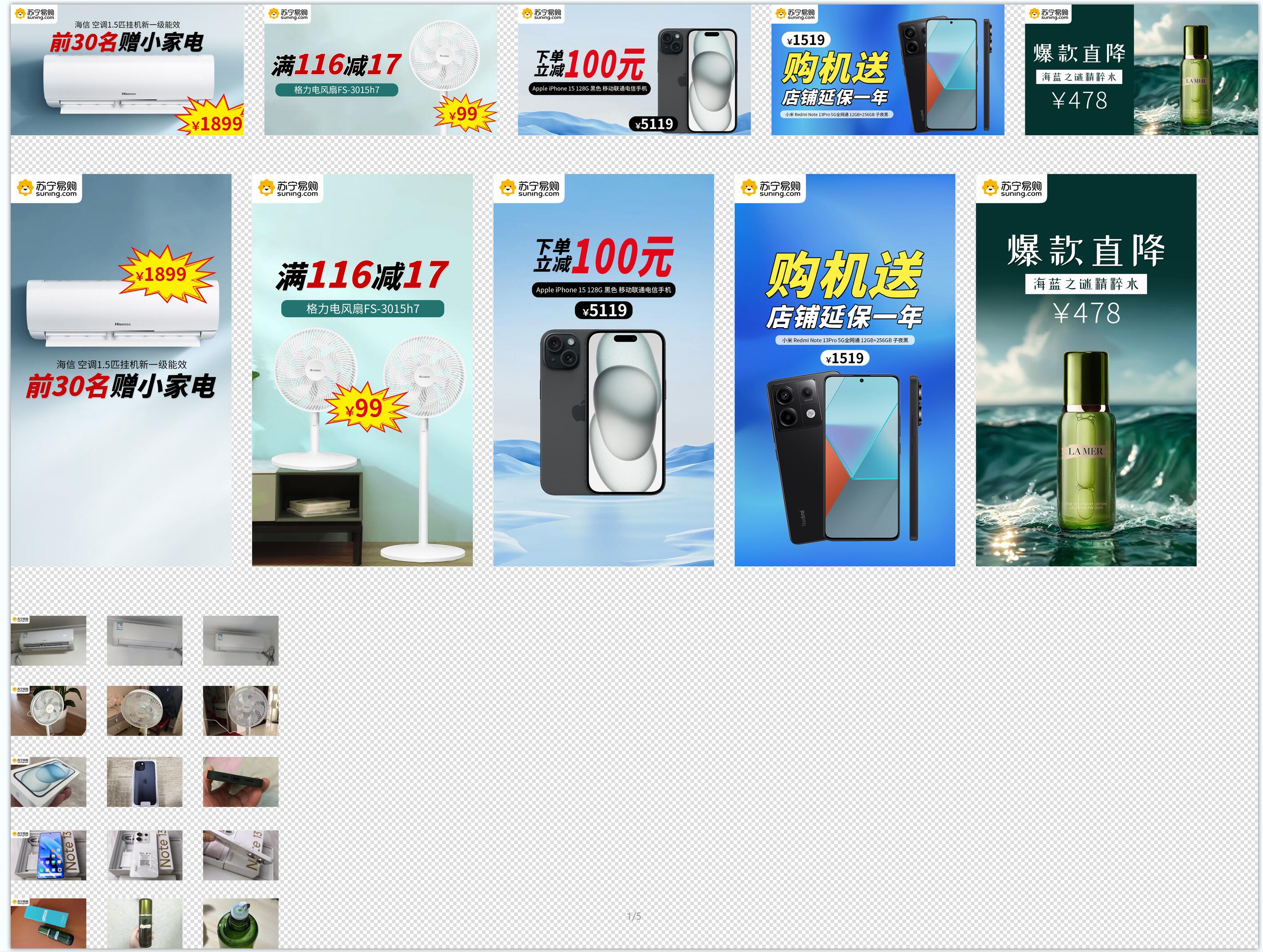This screenshot has height=952, width=1263.
Task: Open green bottle pump close-up thumbnail
Action: tap(241, 923)
